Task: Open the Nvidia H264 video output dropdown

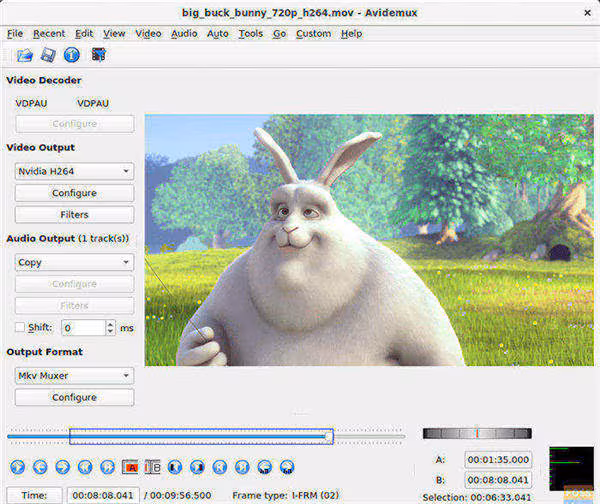Action: coord(74,171)
